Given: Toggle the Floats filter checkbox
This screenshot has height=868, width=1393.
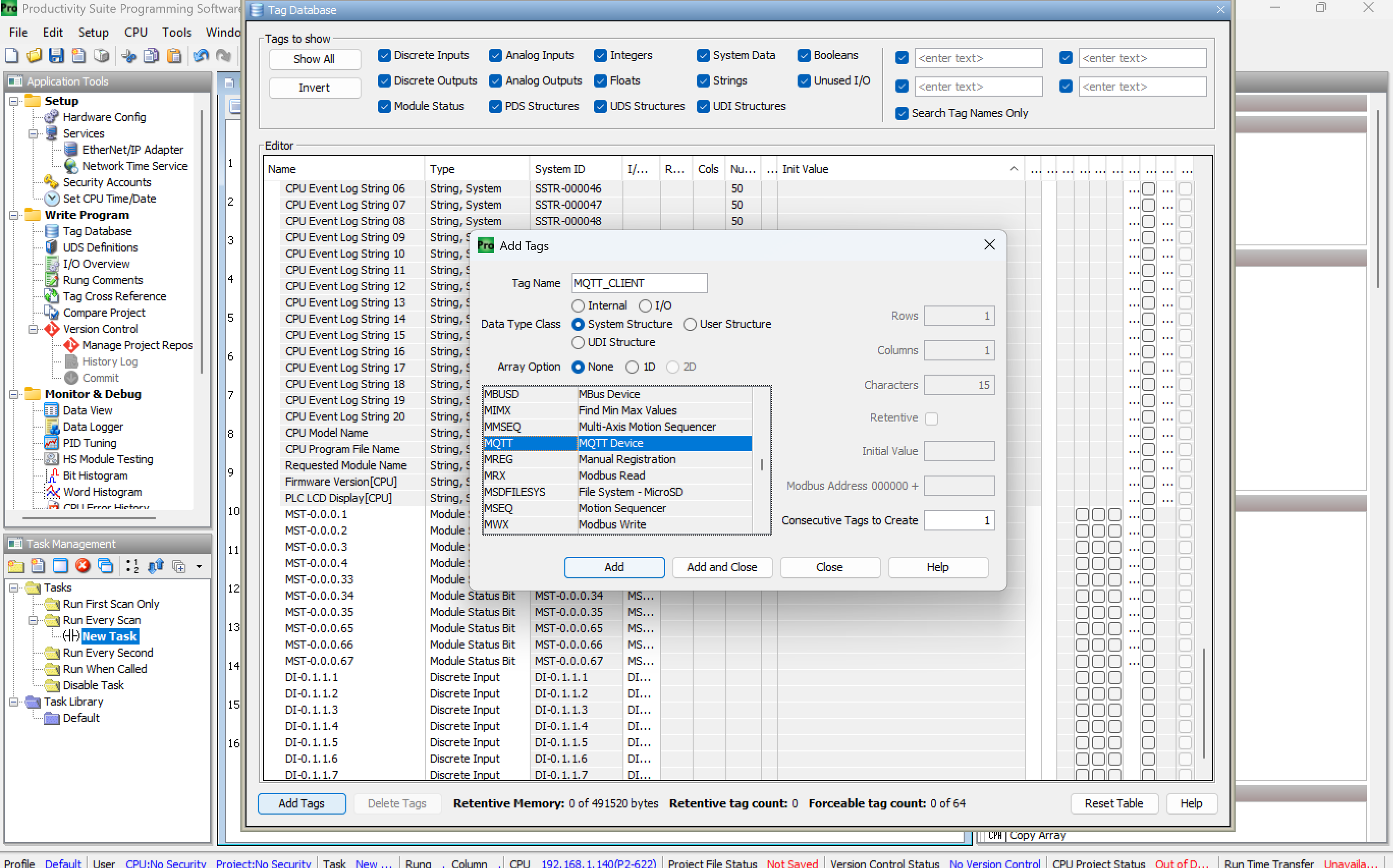Looking at the screenshot, I should click(600, 80).
